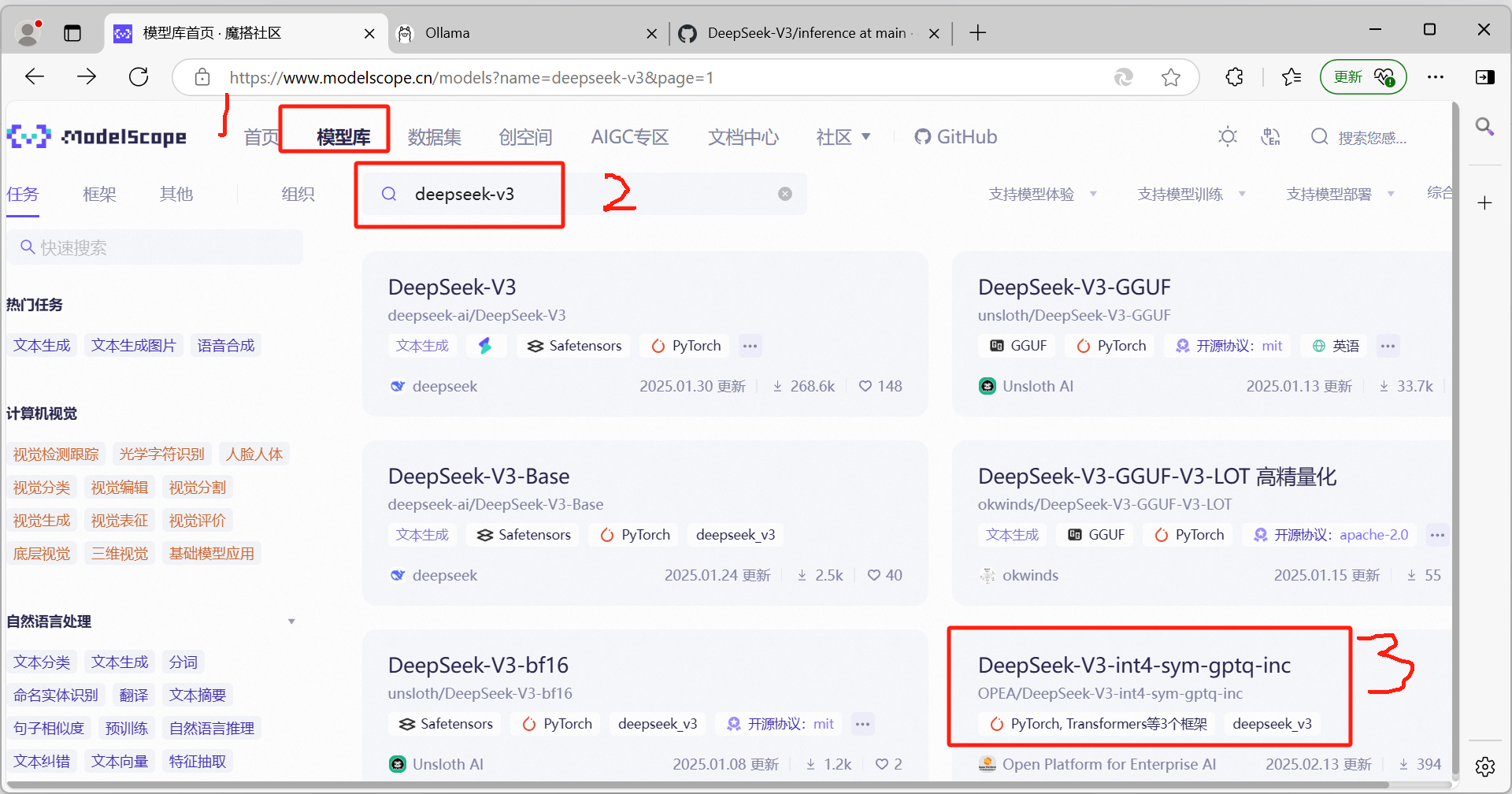
Task: Select the 任务 filter tab
Action: click(x=23, y=194)
